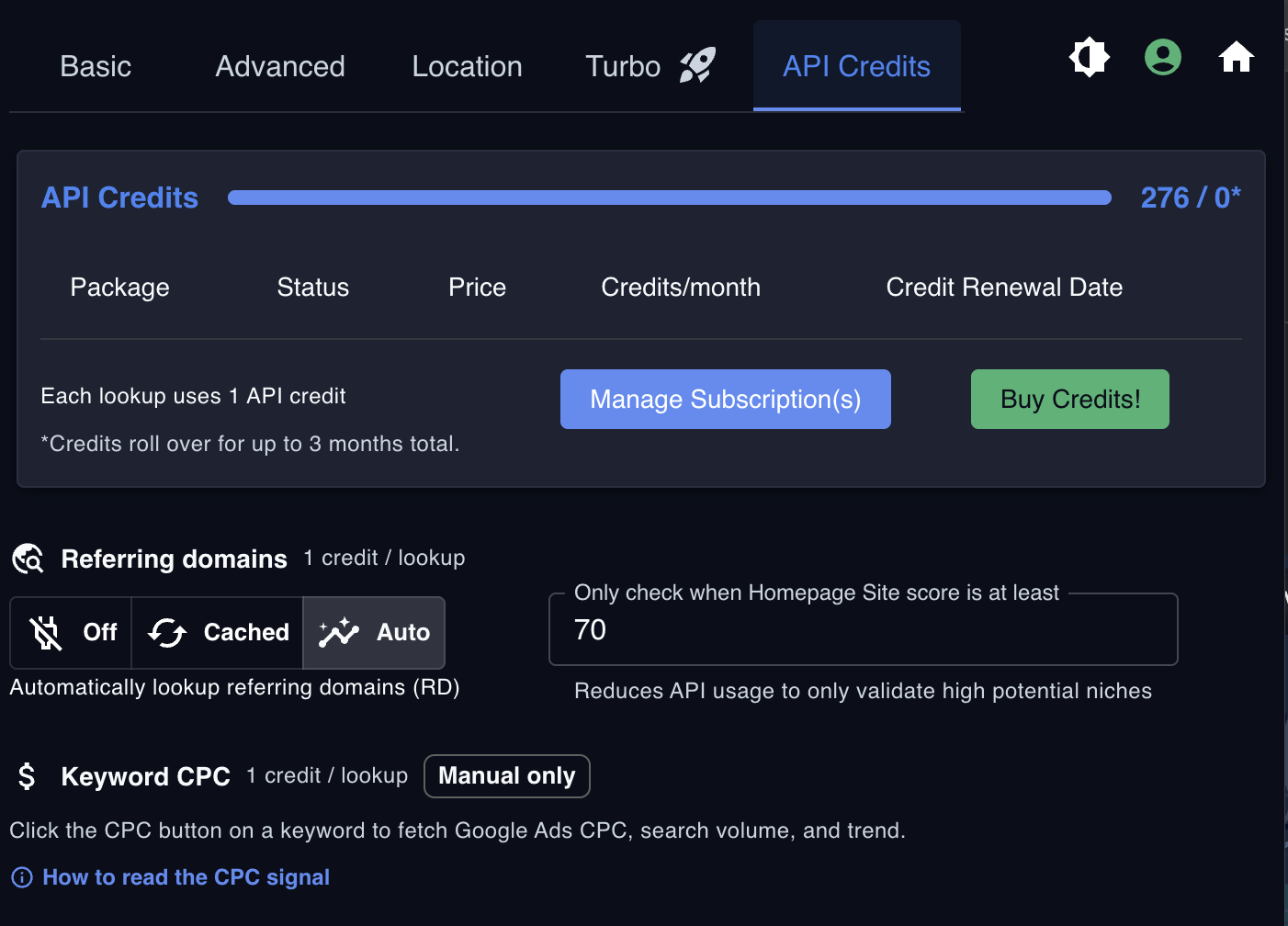
Task: Click the Buy Credits! button
Action: coord(1070,400)
